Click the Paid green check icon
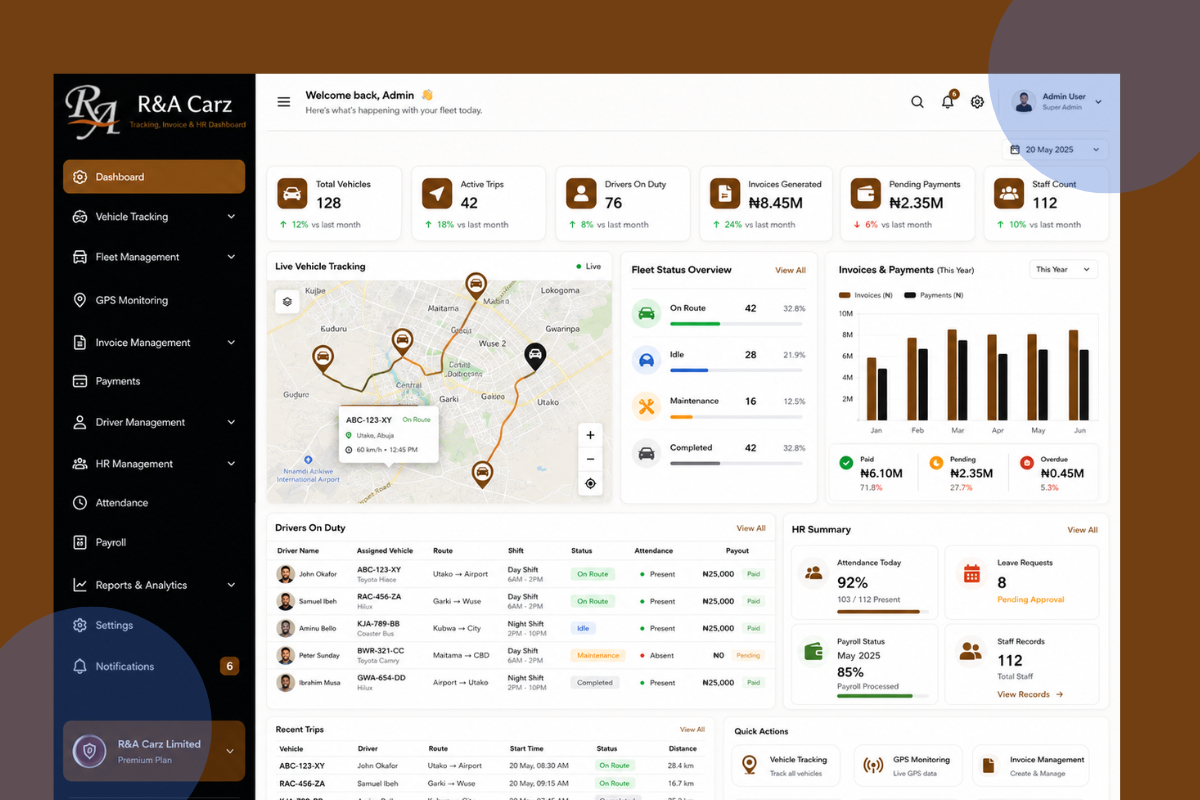 coord(846,463)
